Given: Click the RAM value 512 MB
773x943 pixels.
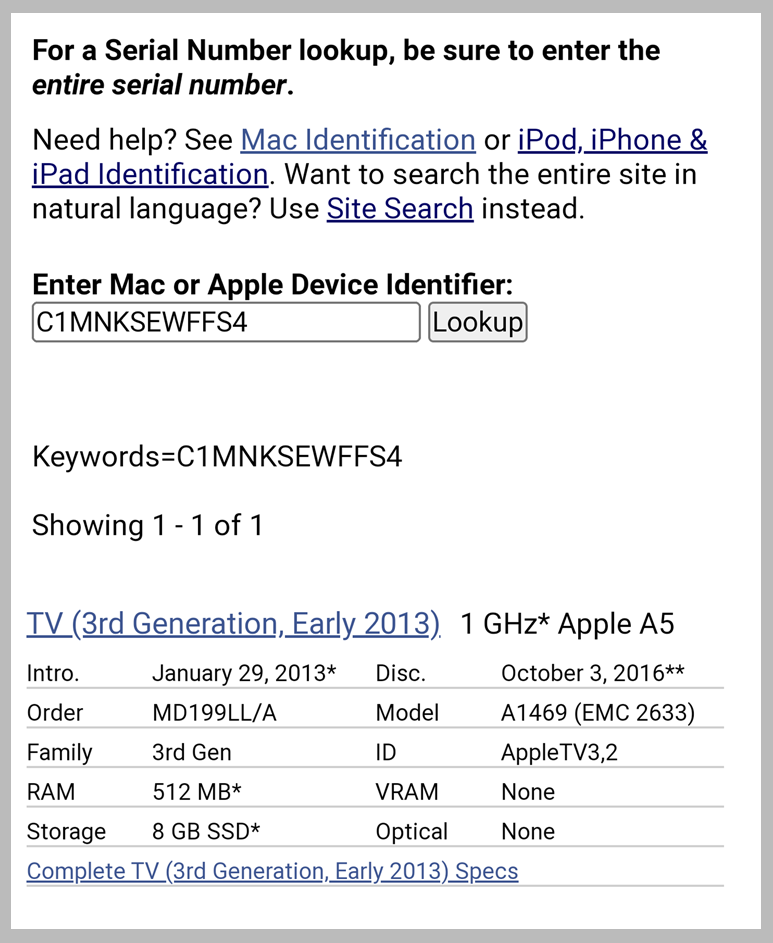Looking at the screenshot, I should coord(197,792).
